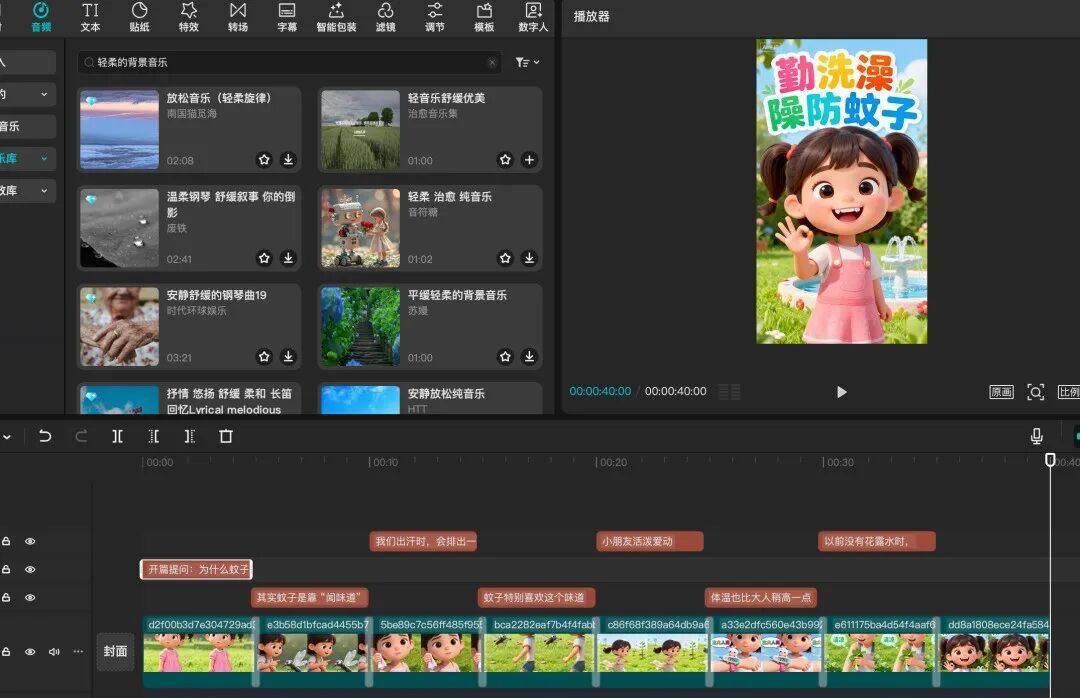Download the 放松音乐（轻柔旋律） track
This screenshot has height=698, width=1080.
click(288, 159)
